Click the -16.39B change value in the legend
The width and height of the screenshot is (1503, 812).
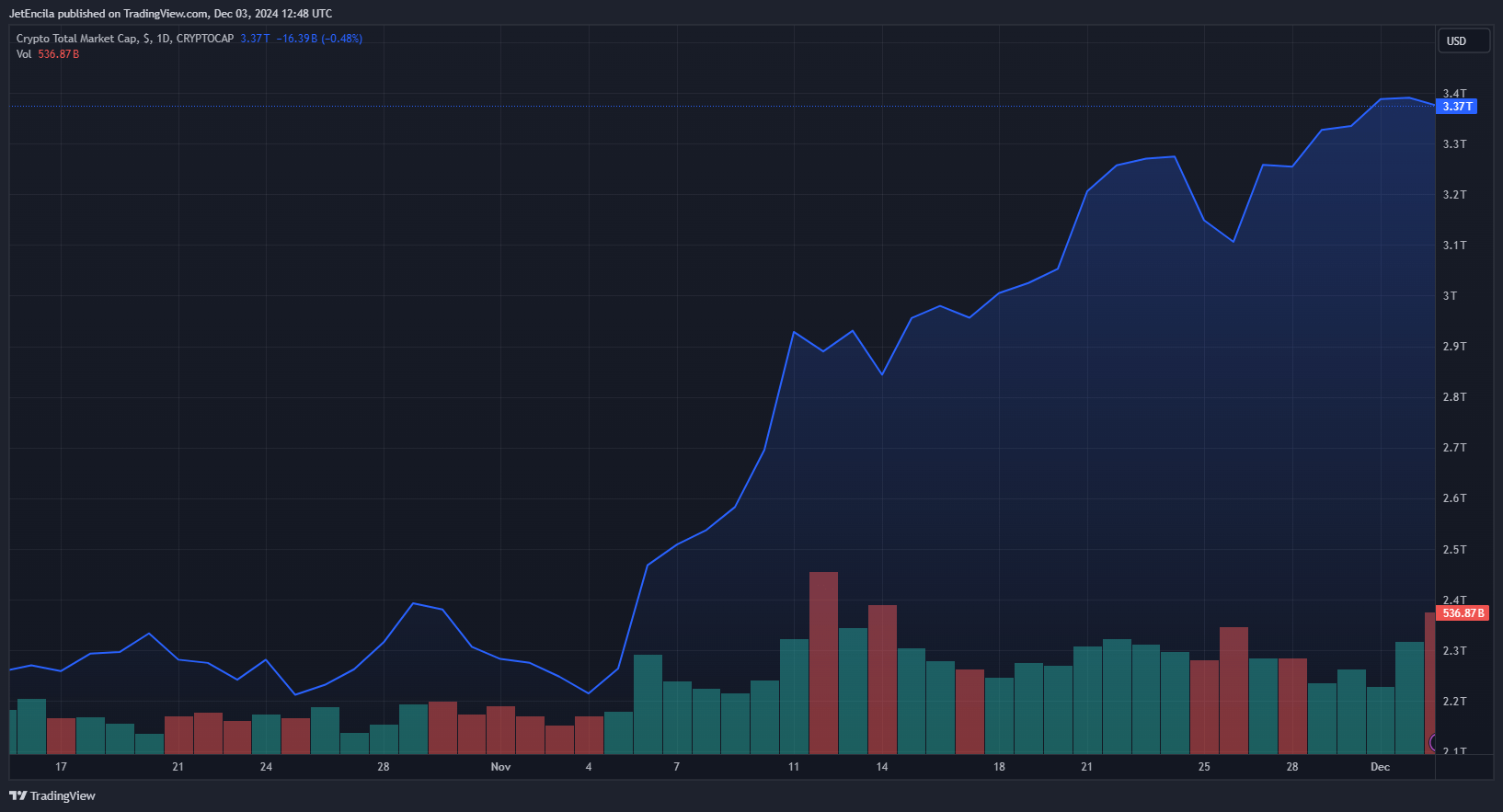point(296,39)
